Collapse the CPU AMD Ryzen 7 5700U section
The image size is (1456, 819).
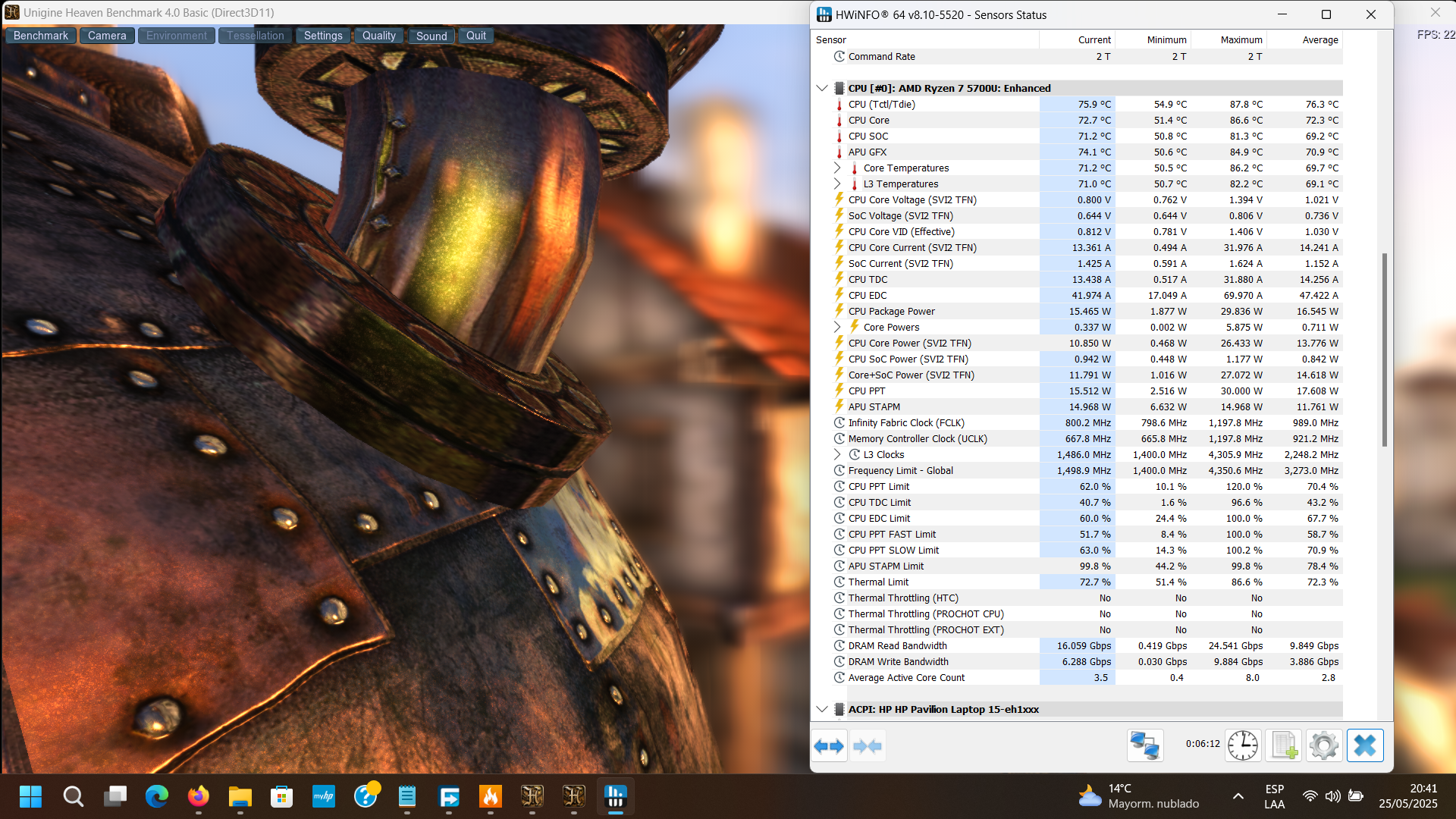click(x=822, y=88)
